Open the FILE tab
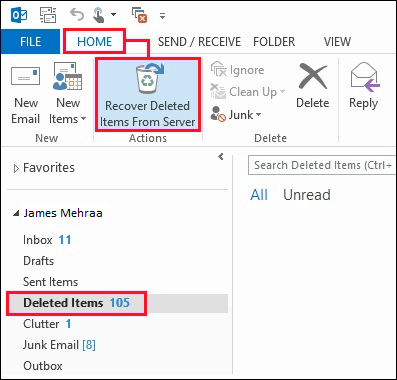The width and height of the screenshot is (397, 380). point(30,42)
